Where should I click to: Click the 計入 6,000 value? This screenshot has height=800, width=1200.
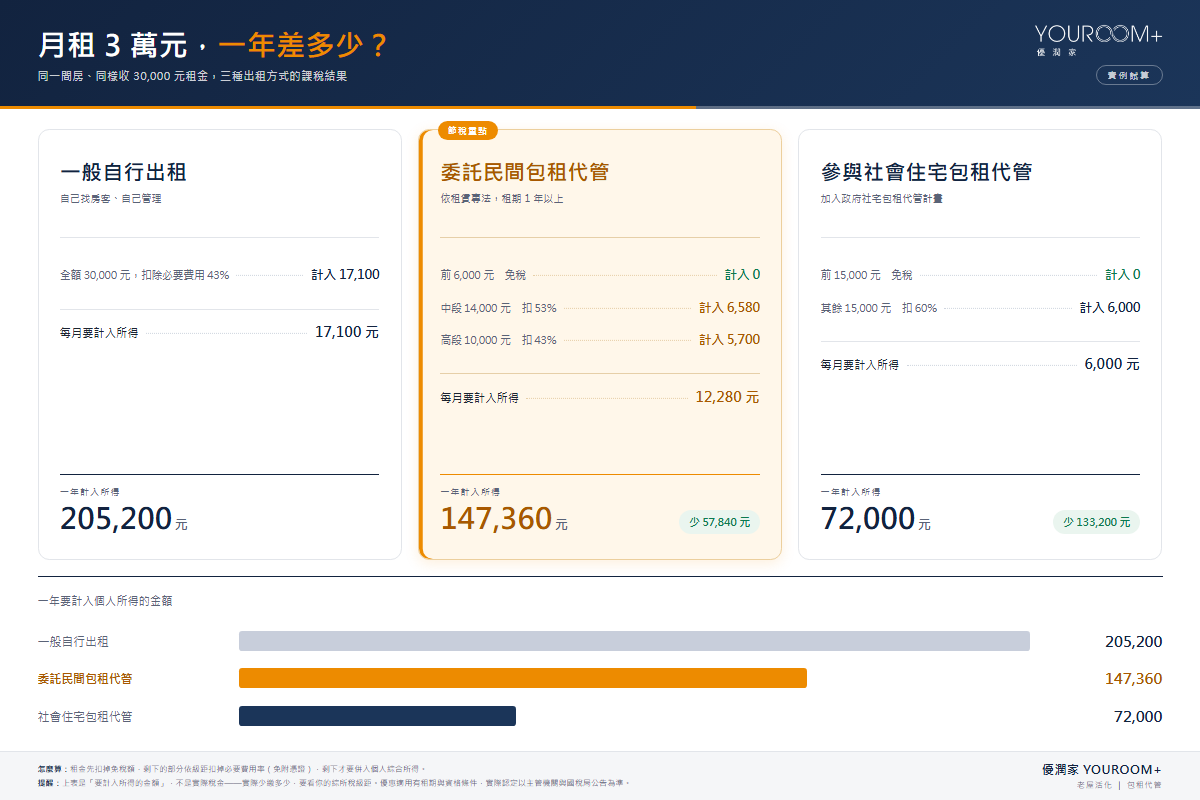1110,308
